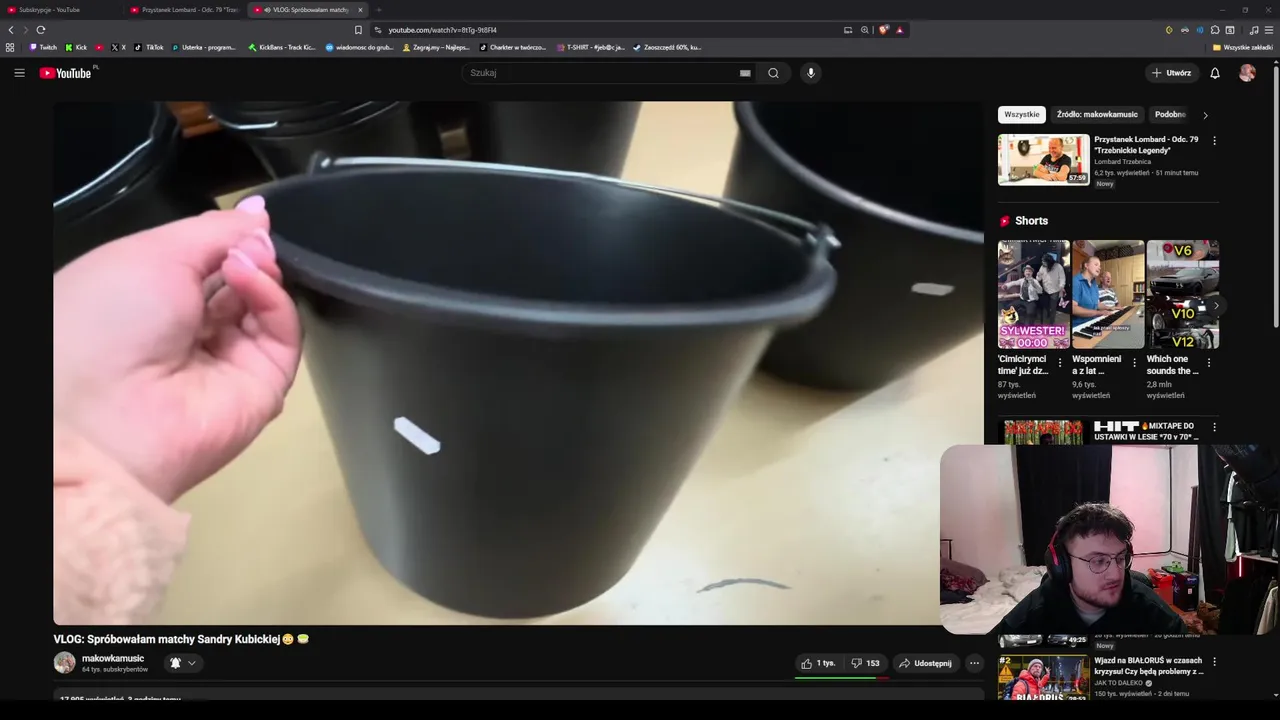1280x720 pixels.
Task: Dislike the video showing 153
Action: (x=866, y=663)
